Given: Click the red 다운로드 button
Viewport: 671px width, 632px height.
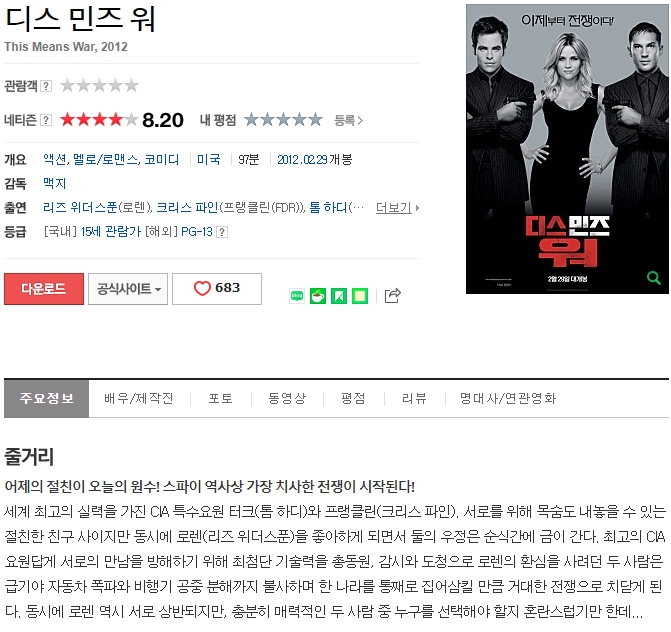Looking at the screenshot, I should coord(44,289).
